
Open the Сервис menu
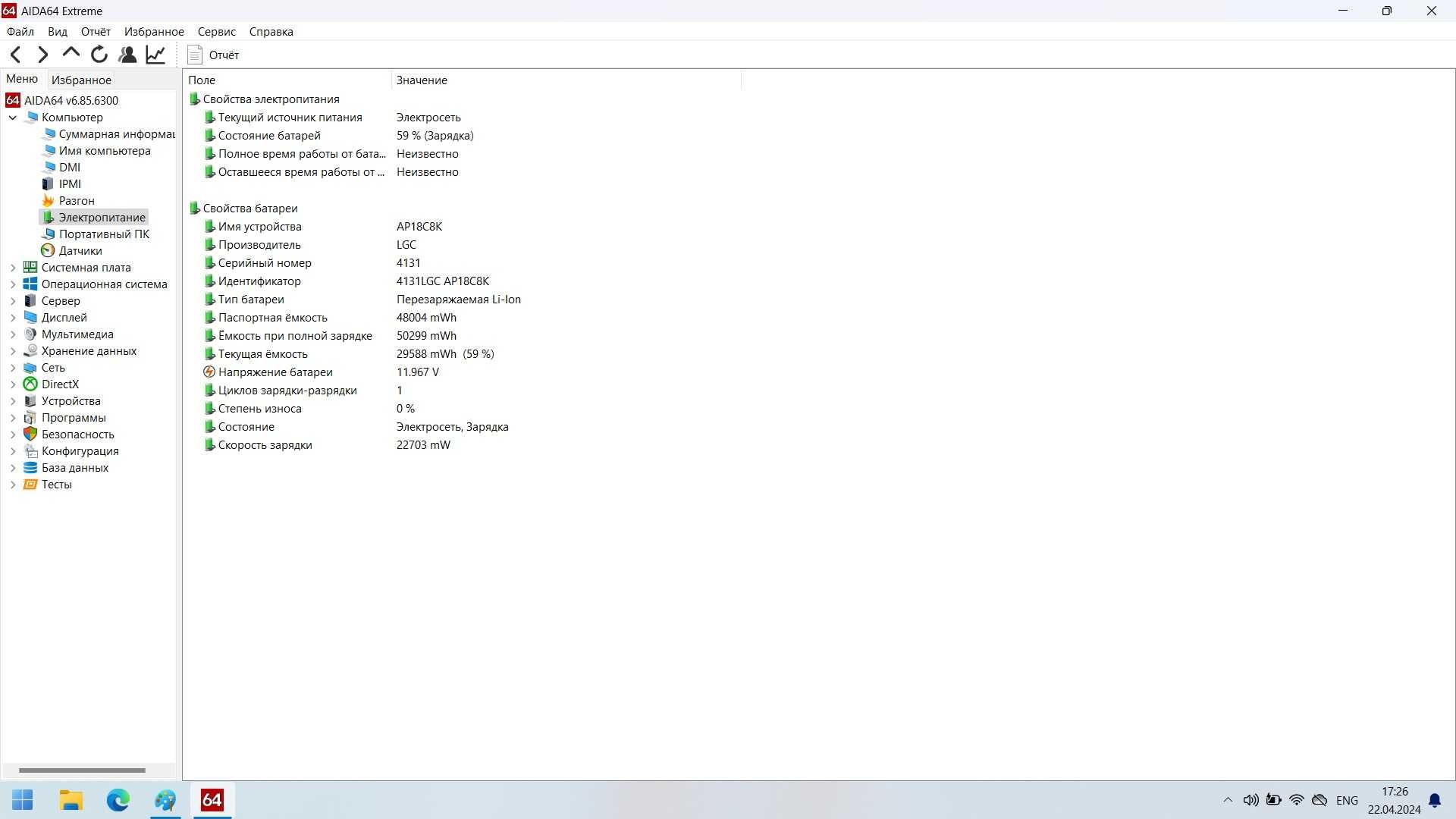coord(217,32)
